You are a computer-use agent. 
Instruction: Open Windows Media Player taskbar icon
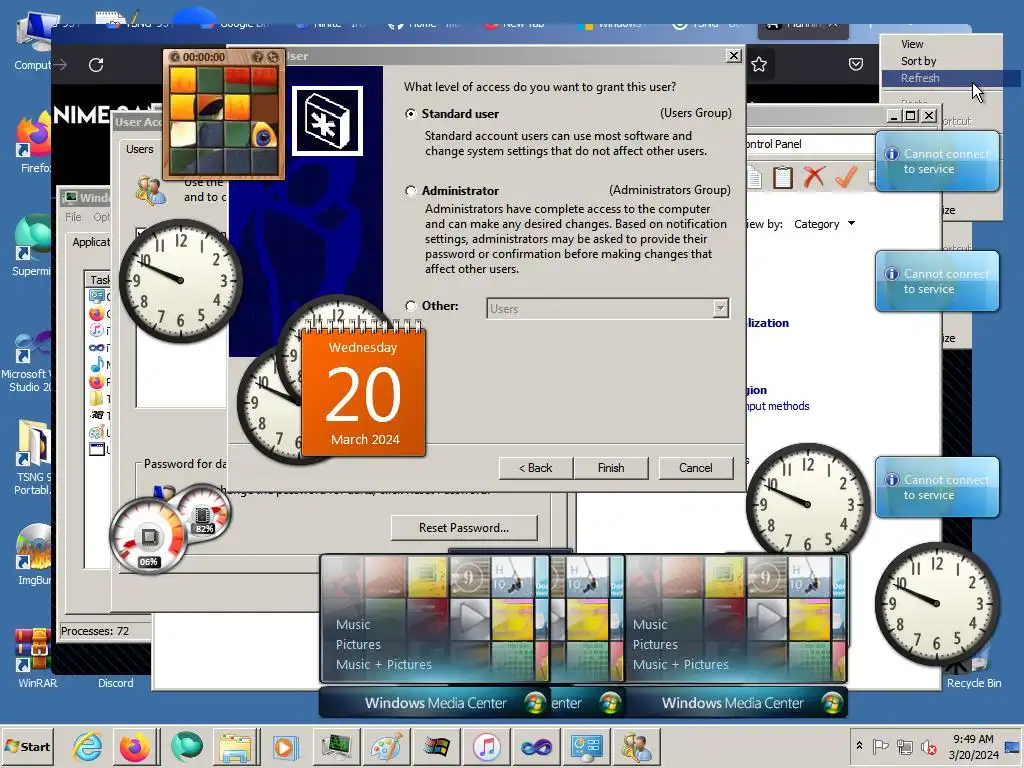tap(285, 746)
